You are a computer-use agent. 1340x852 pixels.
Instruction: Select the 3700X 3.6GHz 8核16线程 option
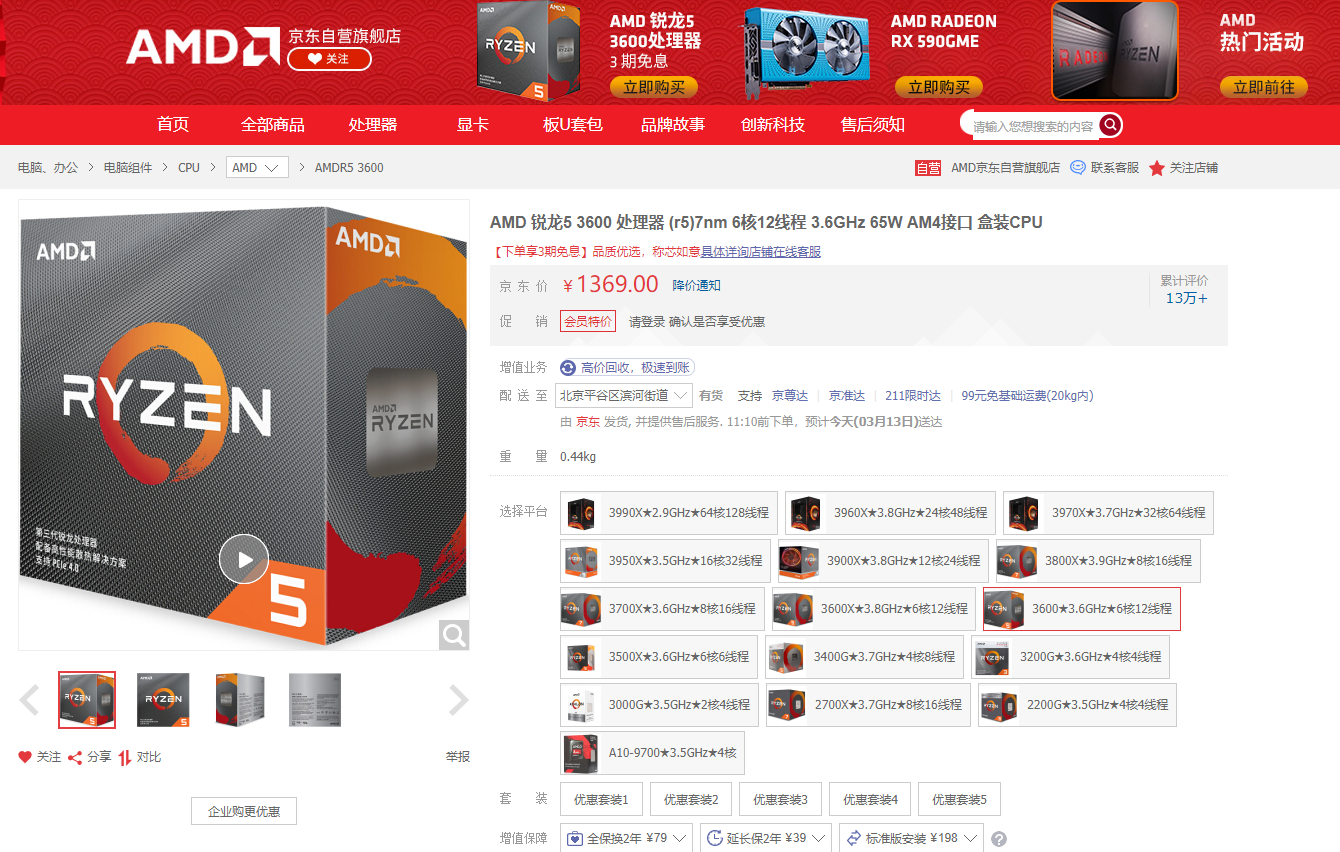pyautogui.click(x=662, y=609)
